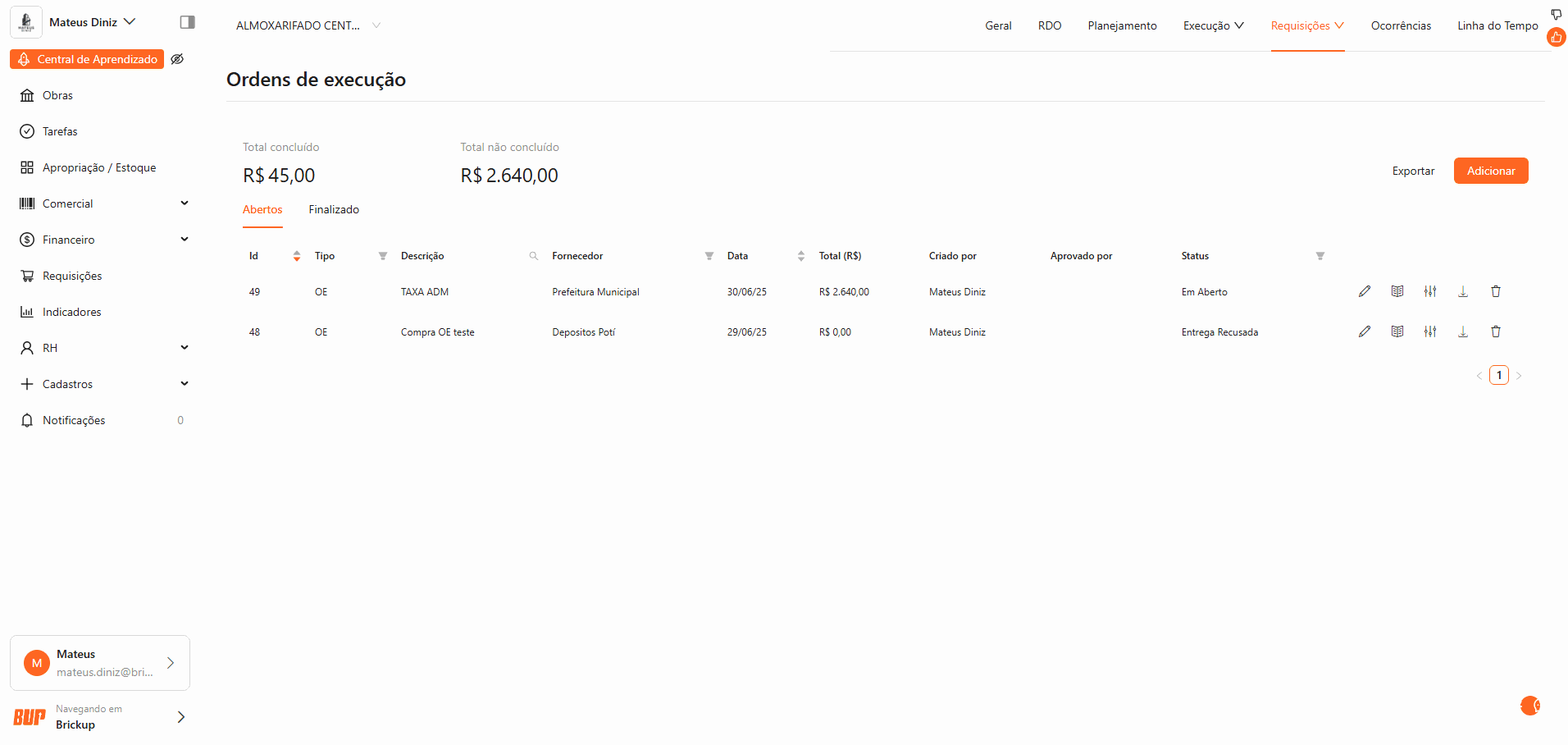This screenshot has height=745, width=1568.
Task: Open the Fornecedor column filter
Action: (x=709, y=256)
